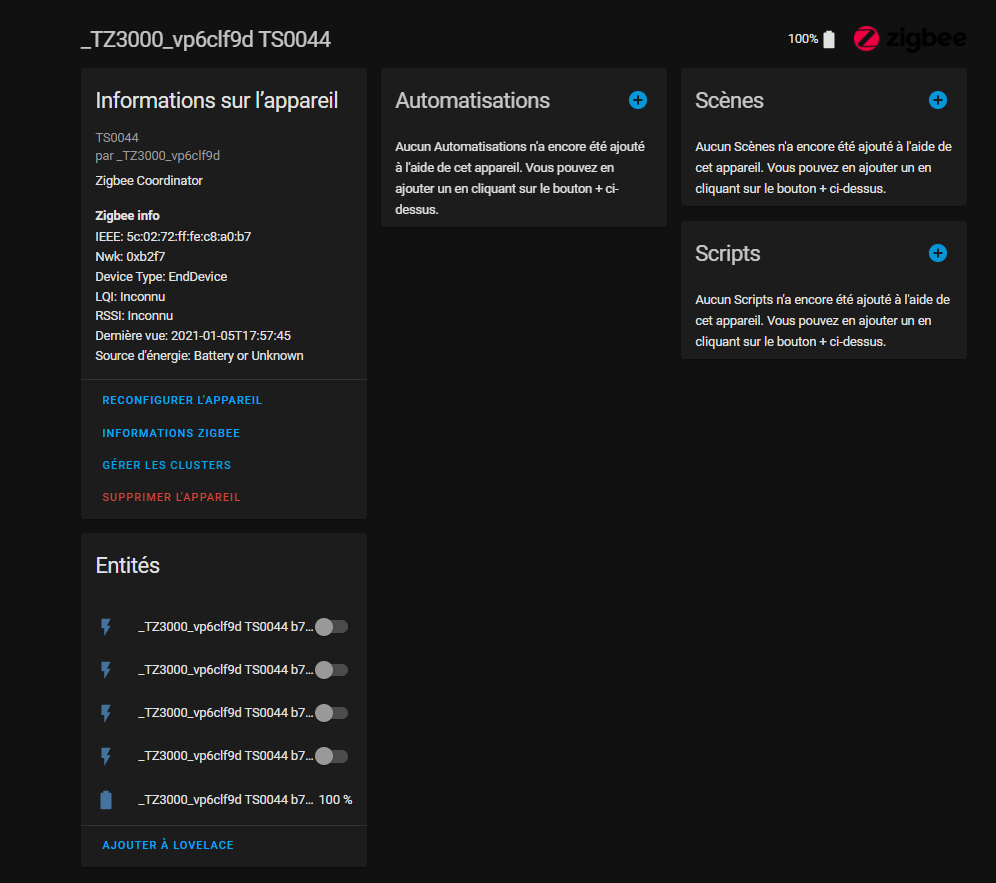Add a new Script via plus icon

937,253
